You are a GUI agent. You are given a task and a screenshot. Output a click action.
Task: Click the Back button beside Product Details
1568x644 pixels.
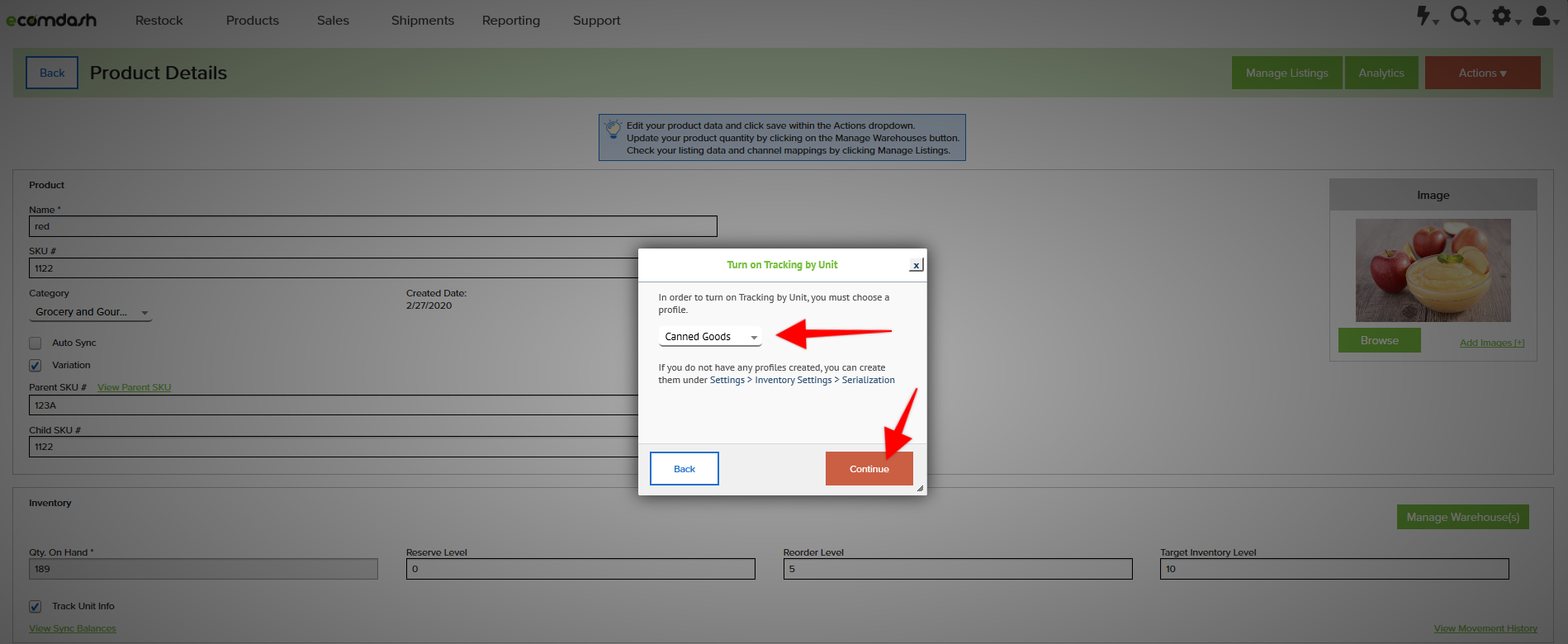52,73
